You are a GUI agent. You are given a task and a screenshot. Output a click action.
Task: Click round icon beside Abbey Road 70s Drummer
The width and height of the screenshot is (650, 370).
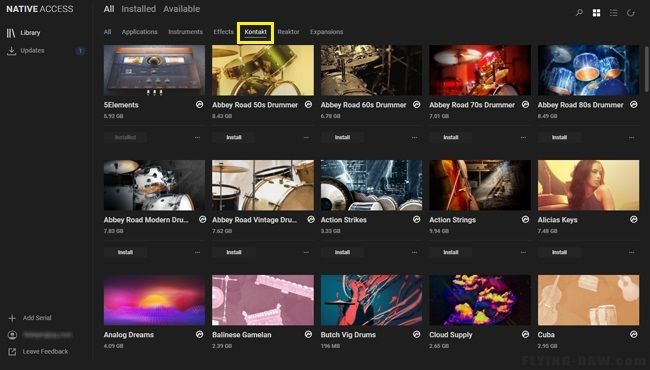tap(525, 104)
